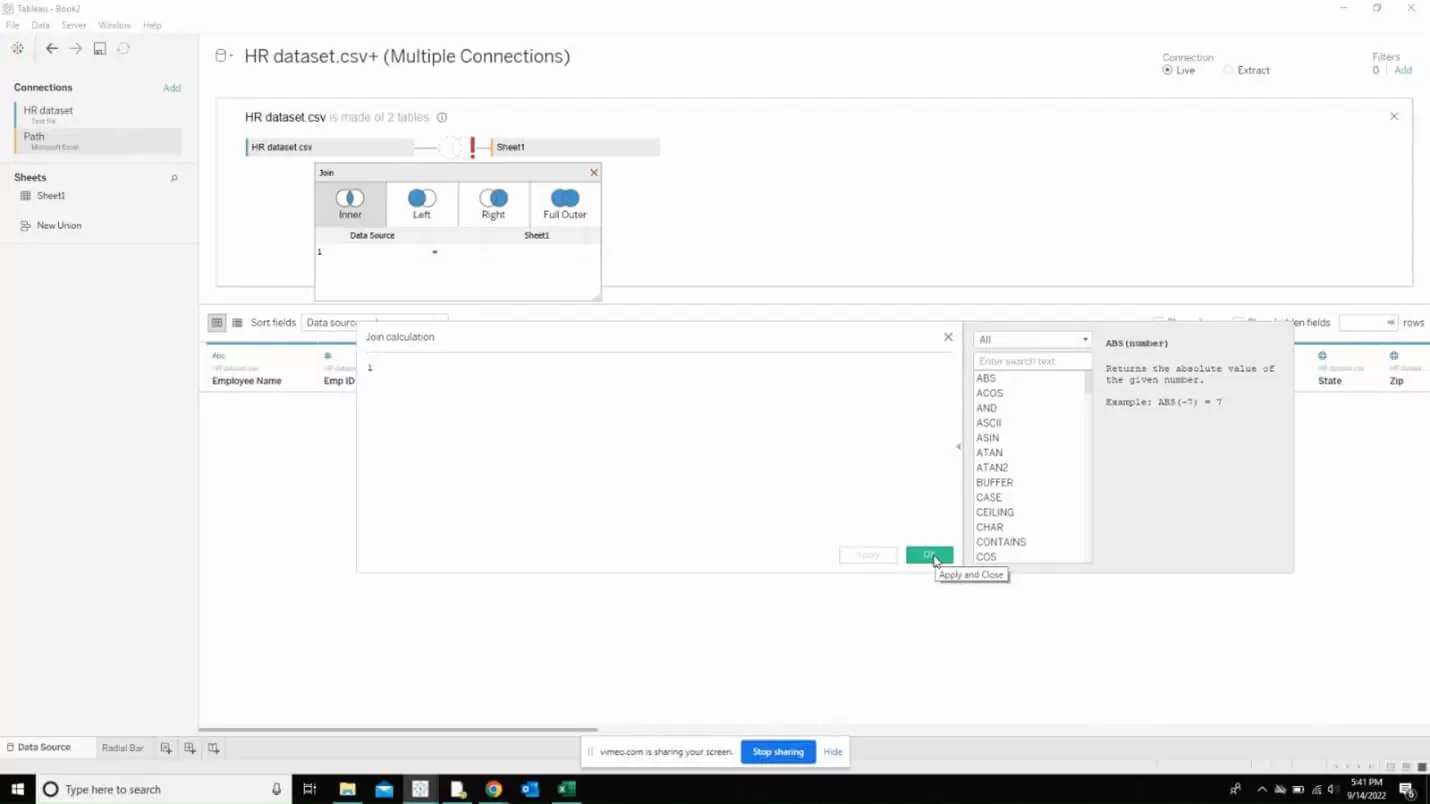1430x804 pixels.
Task: Click the forward arrow in the toolbar
Action: (75, 48)
